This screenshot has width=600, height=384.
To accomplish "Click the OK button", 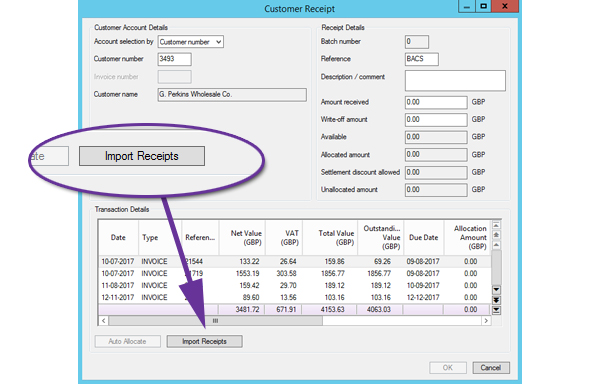I will 448,368.
